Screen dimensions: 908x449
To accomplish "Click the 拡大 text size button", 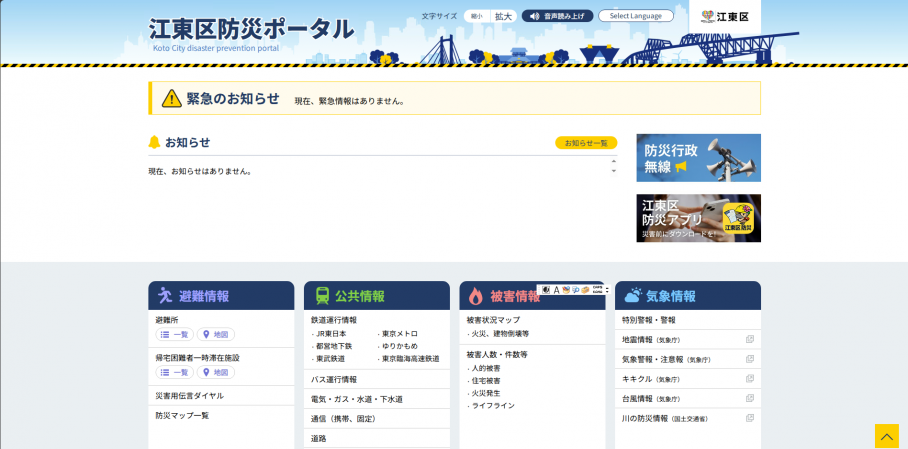I will tap(503, 16).
